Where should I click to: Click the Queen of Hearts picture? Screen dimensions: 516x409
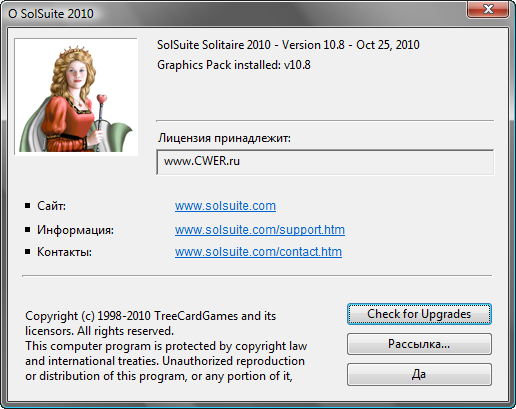[76, 97]
